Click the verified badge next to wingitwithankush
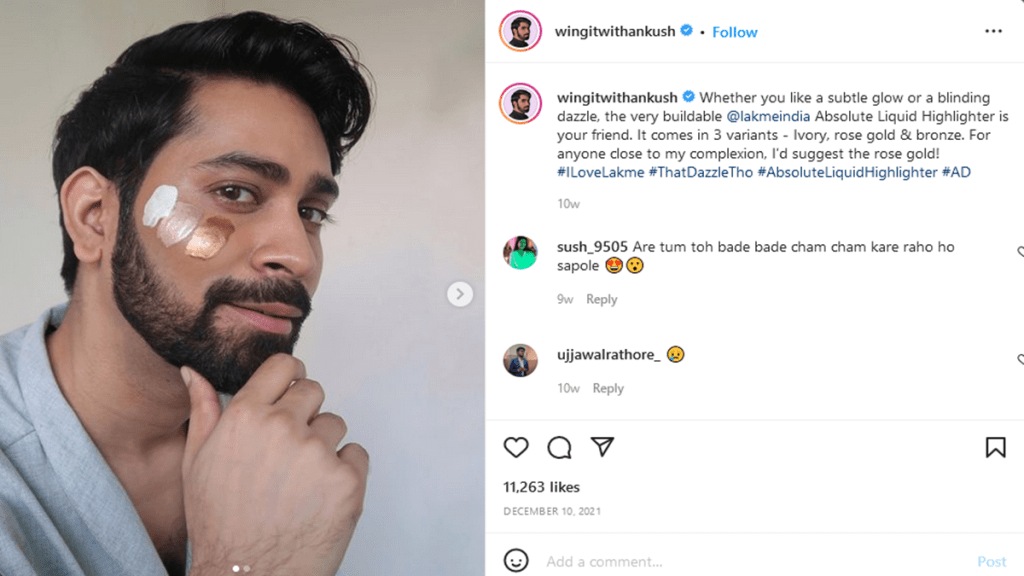This screenshot has width=1024, height=576. [x=685, y=30]
